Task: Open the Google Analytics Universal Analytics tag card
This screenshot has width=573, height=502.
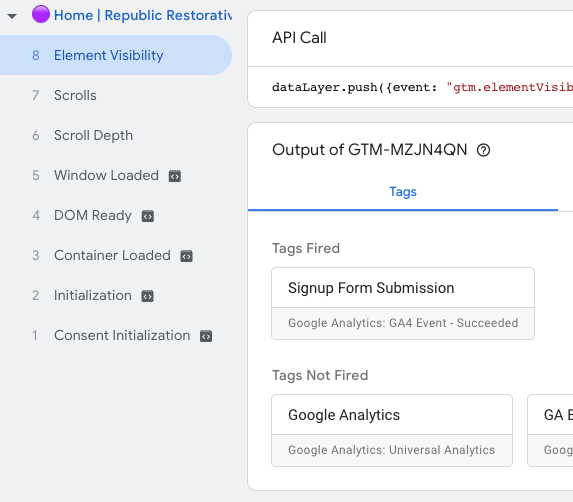Action: 392,430
